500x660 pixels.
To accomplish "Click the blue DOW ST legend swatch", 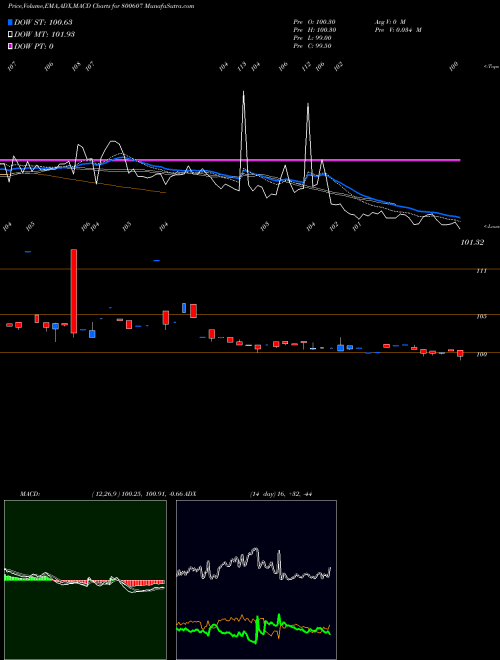I will pos(10,22).
